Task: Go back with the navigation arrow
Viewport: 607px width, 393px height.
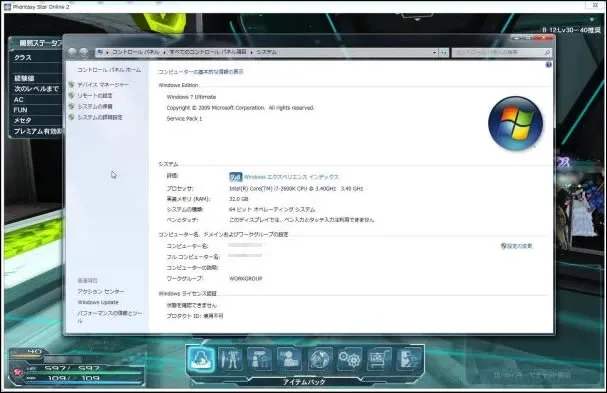Action: click(x=72, y=52)
